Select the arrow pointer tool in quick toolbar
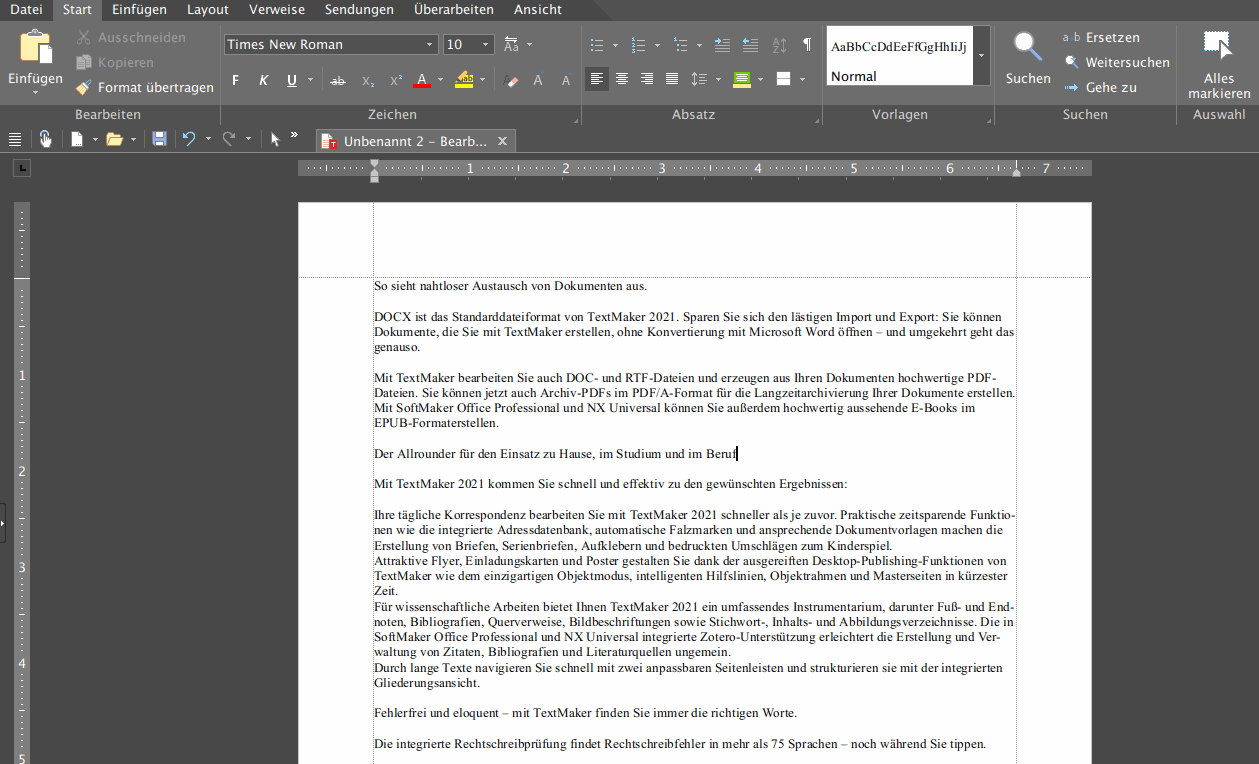Viewport: 1259px width, 764px height. pyautogui.click(x=275, y=139)
